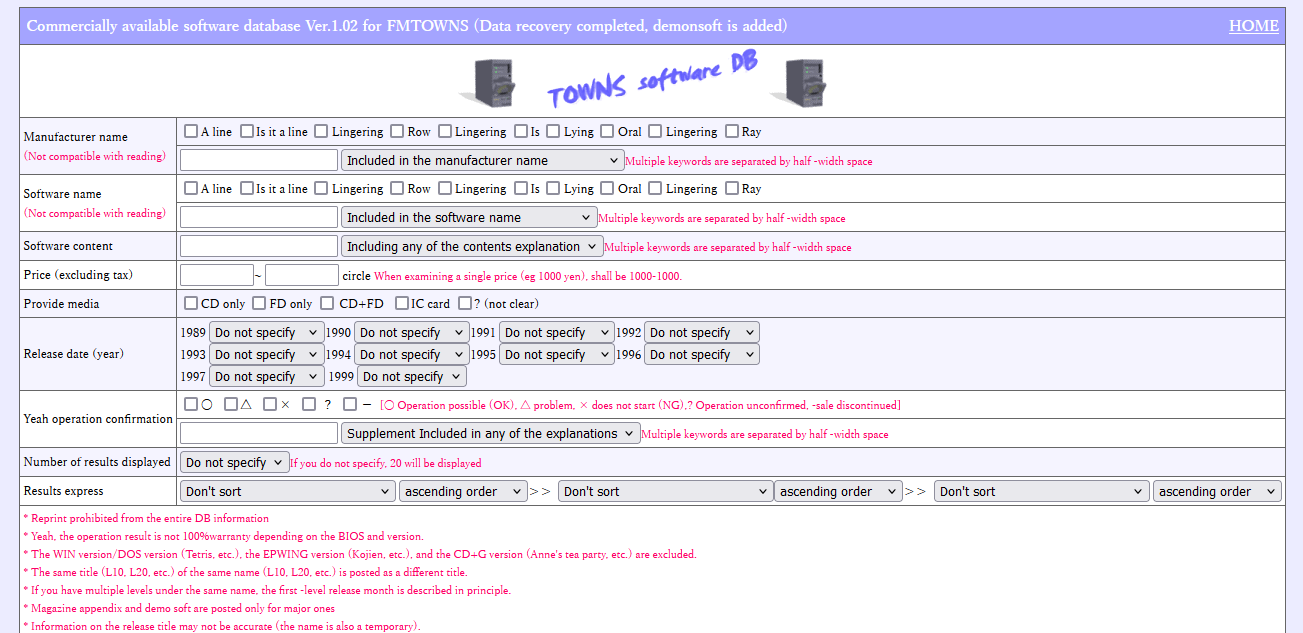Select 'CD only' media checkbox
This screenshot has width=1303, height=633.
tap(191, 303)
